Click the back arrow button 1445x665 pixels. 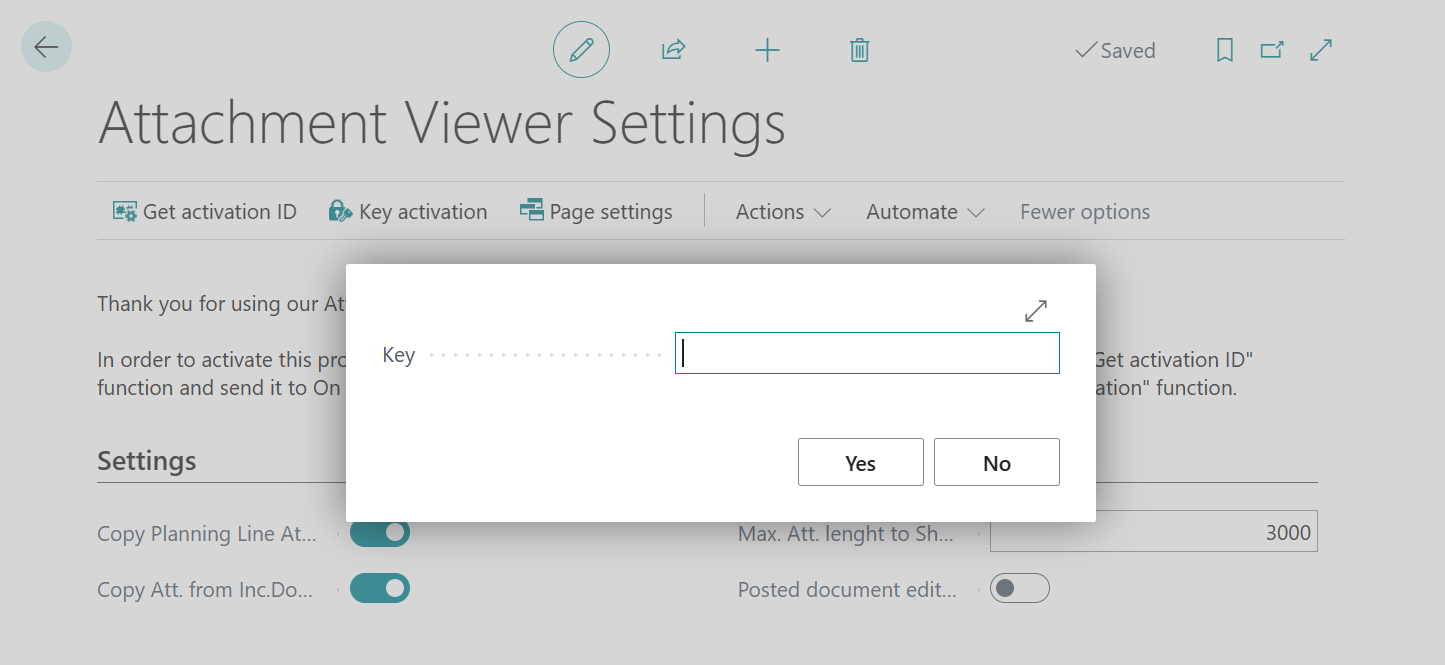(x=46, y=47)
